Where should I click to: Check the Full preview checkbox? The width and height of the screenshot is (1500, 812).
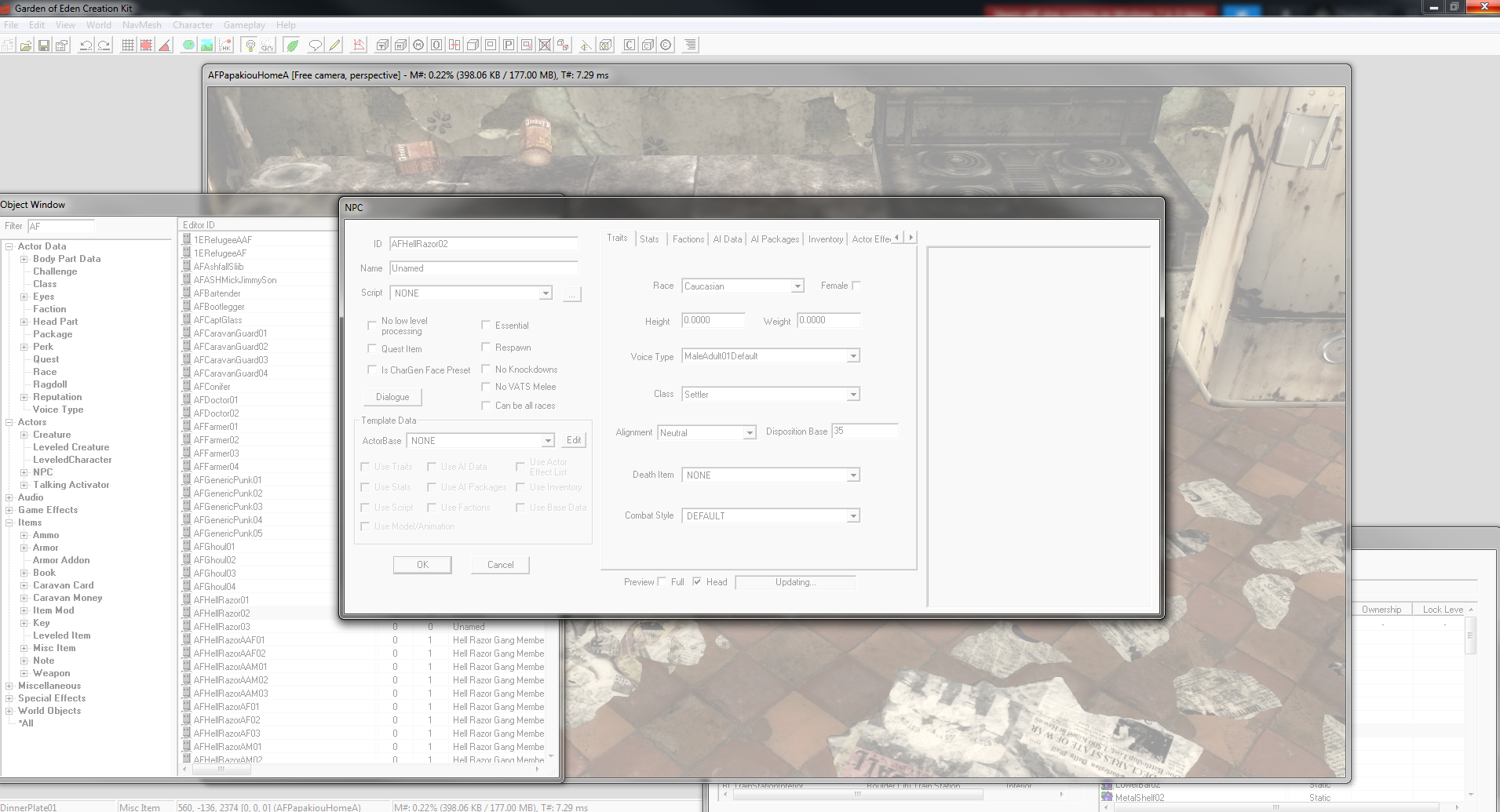[662, 581]
